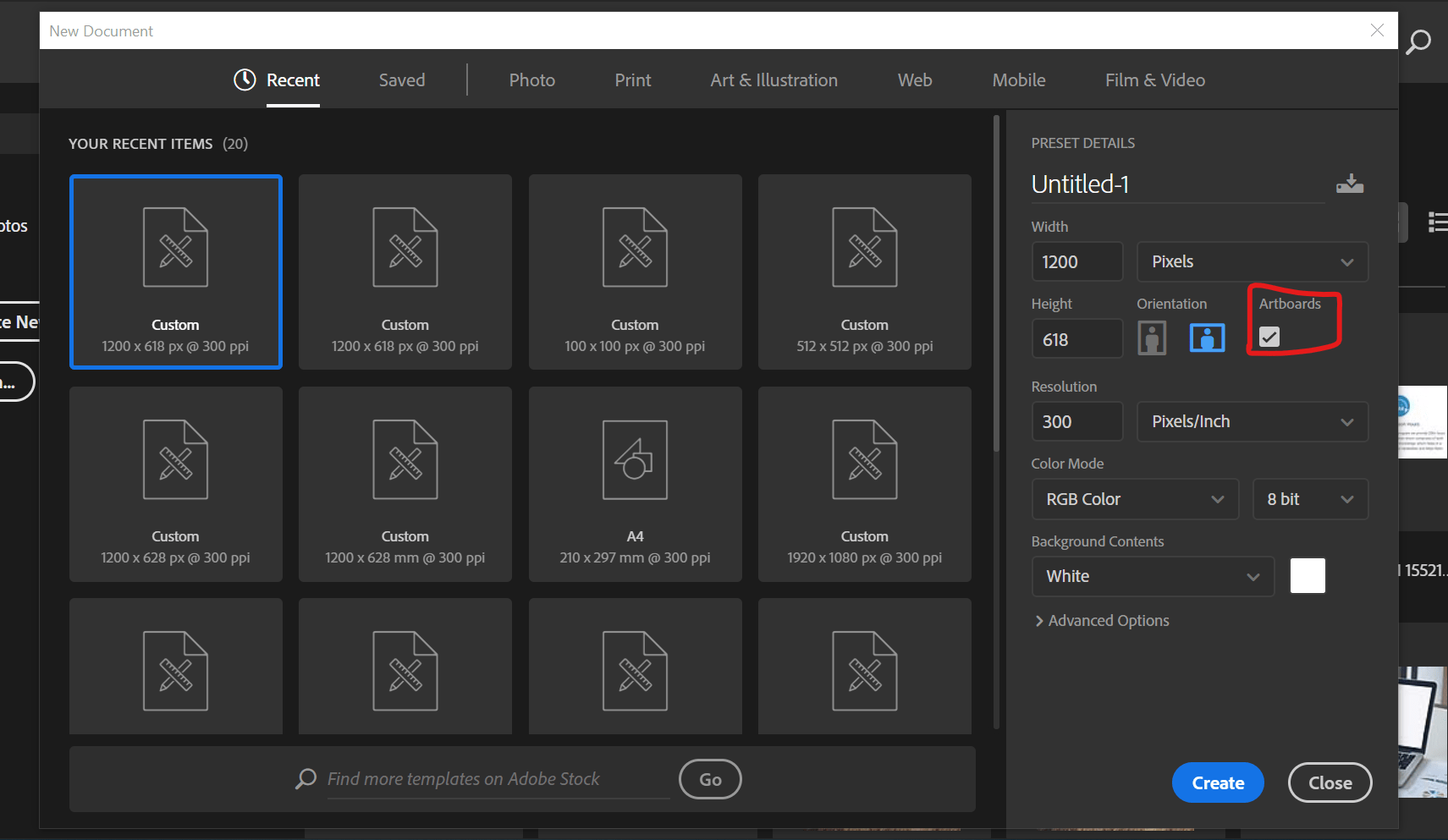The width and height of the screenshot is (1448, 840).
Task: Open the 8 bit depth dropdown
Action: coord(1310,499)
